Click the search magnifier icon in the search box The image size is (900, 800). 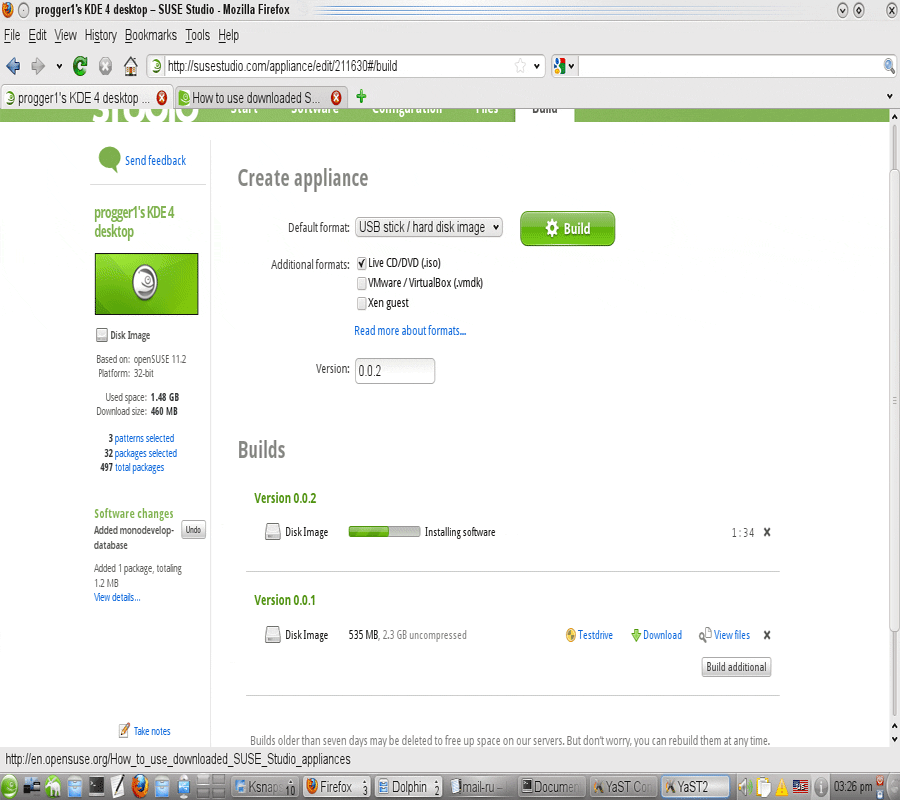[x=889, y=66]
